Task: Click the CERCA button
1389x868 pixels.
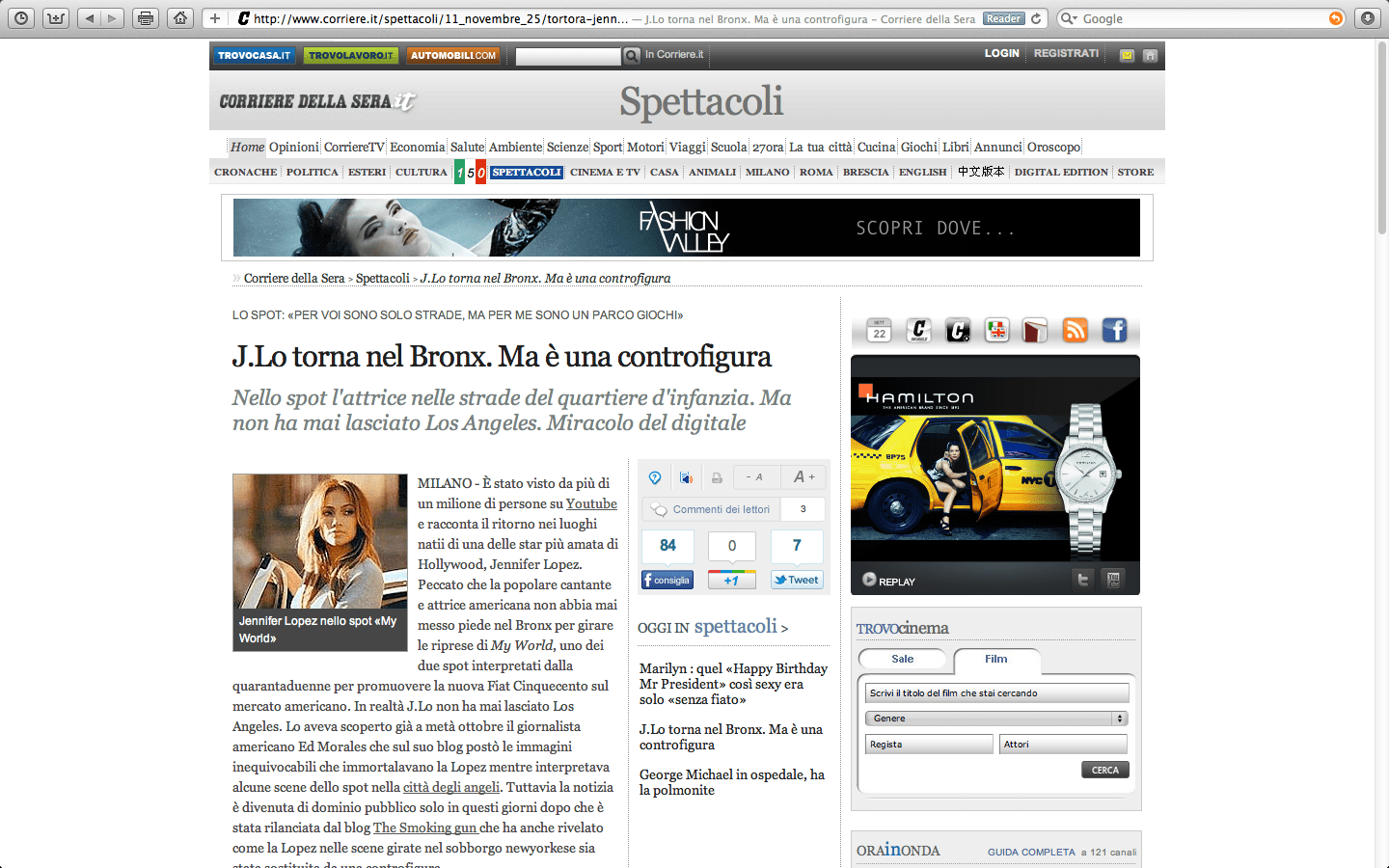Action: click(1104, 769)
